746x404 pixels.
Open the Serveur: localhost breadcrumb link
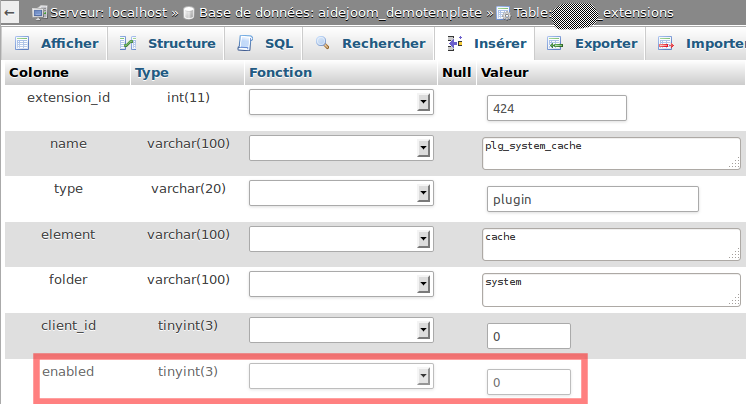(98, 12)
